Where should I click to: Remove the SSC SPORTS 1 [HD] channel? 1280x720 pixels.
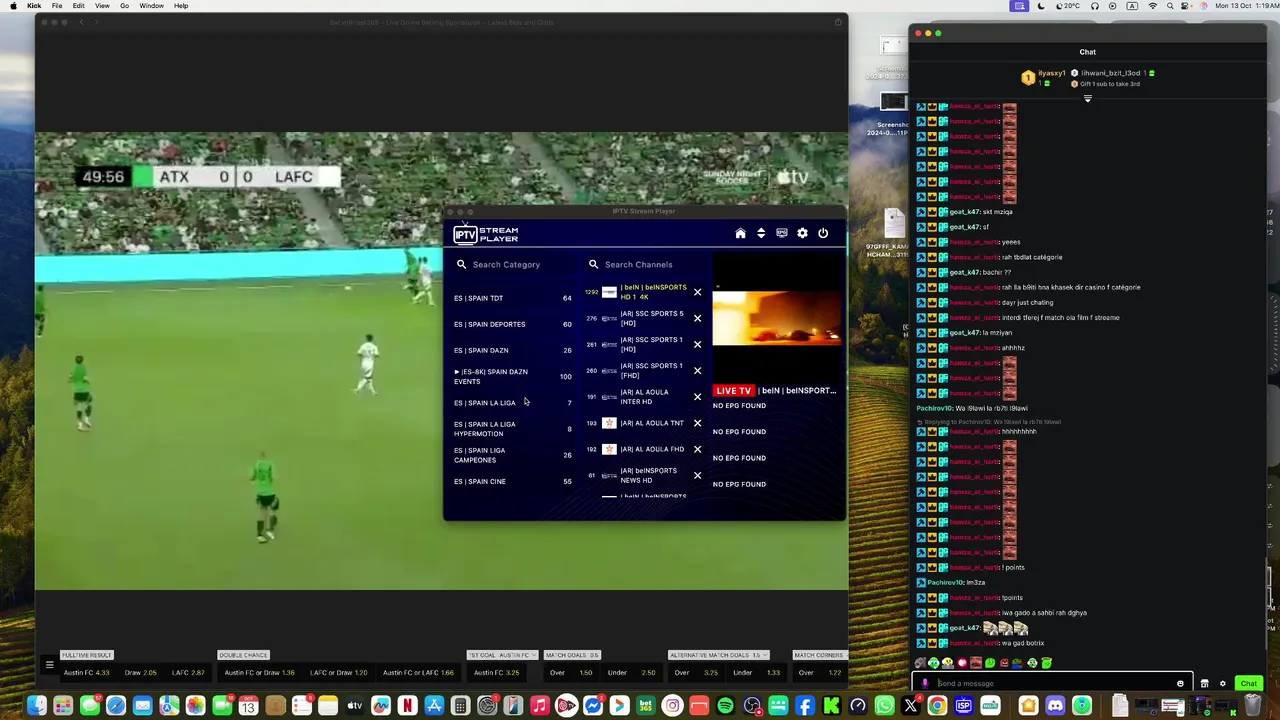(x=697, y=344)
